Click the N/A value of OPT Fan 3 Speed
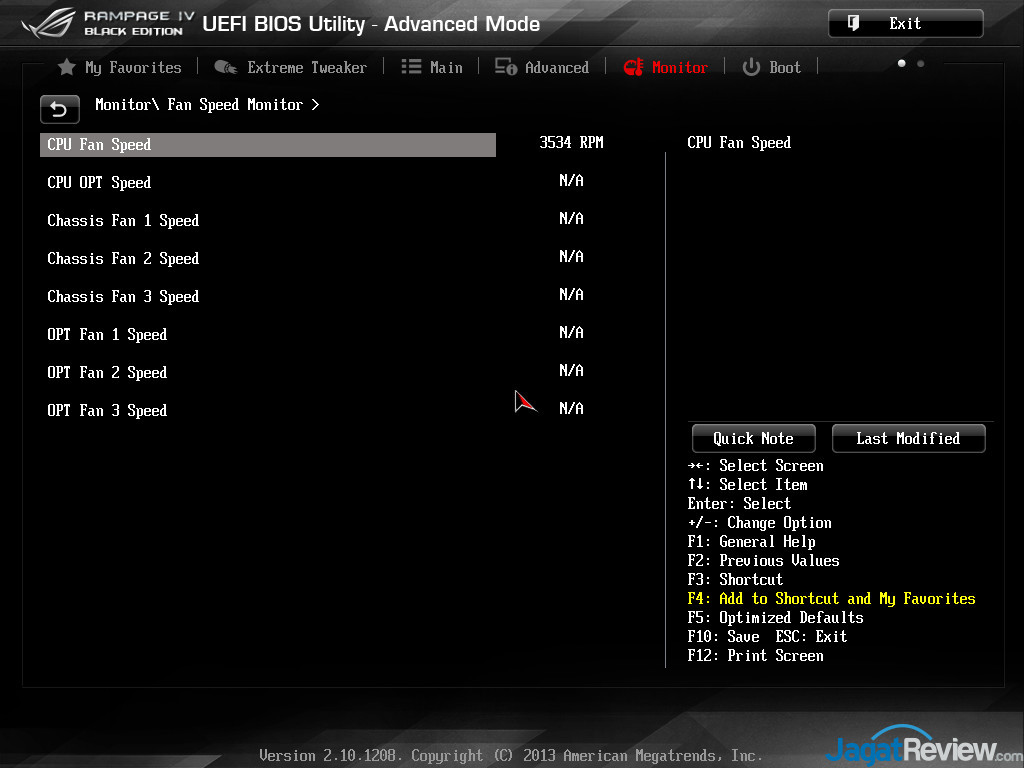The height and width of the screenshot is (768, 1024). click(x=571, y=408)
